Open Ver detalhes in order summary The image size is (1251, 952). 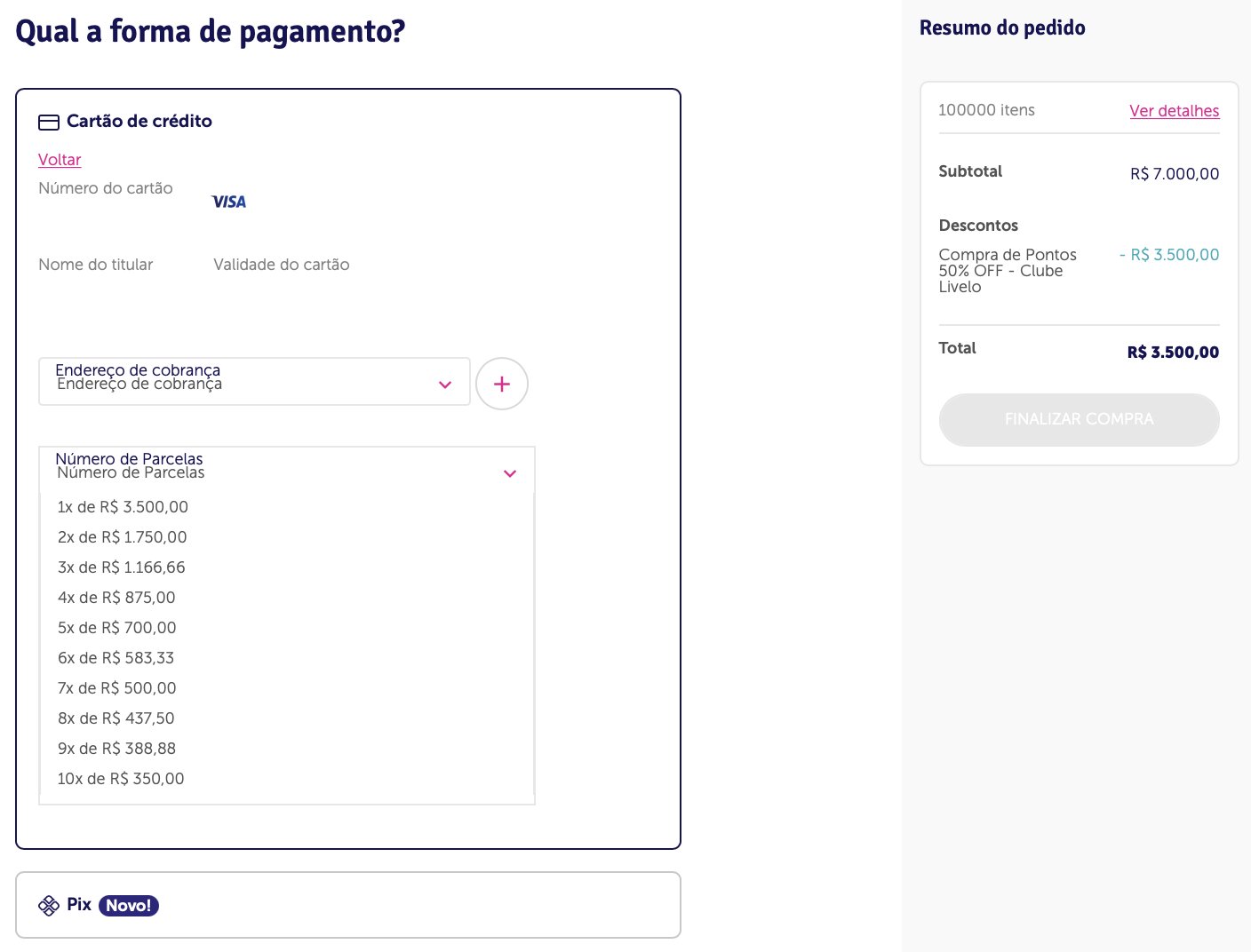pos(1174,111)
